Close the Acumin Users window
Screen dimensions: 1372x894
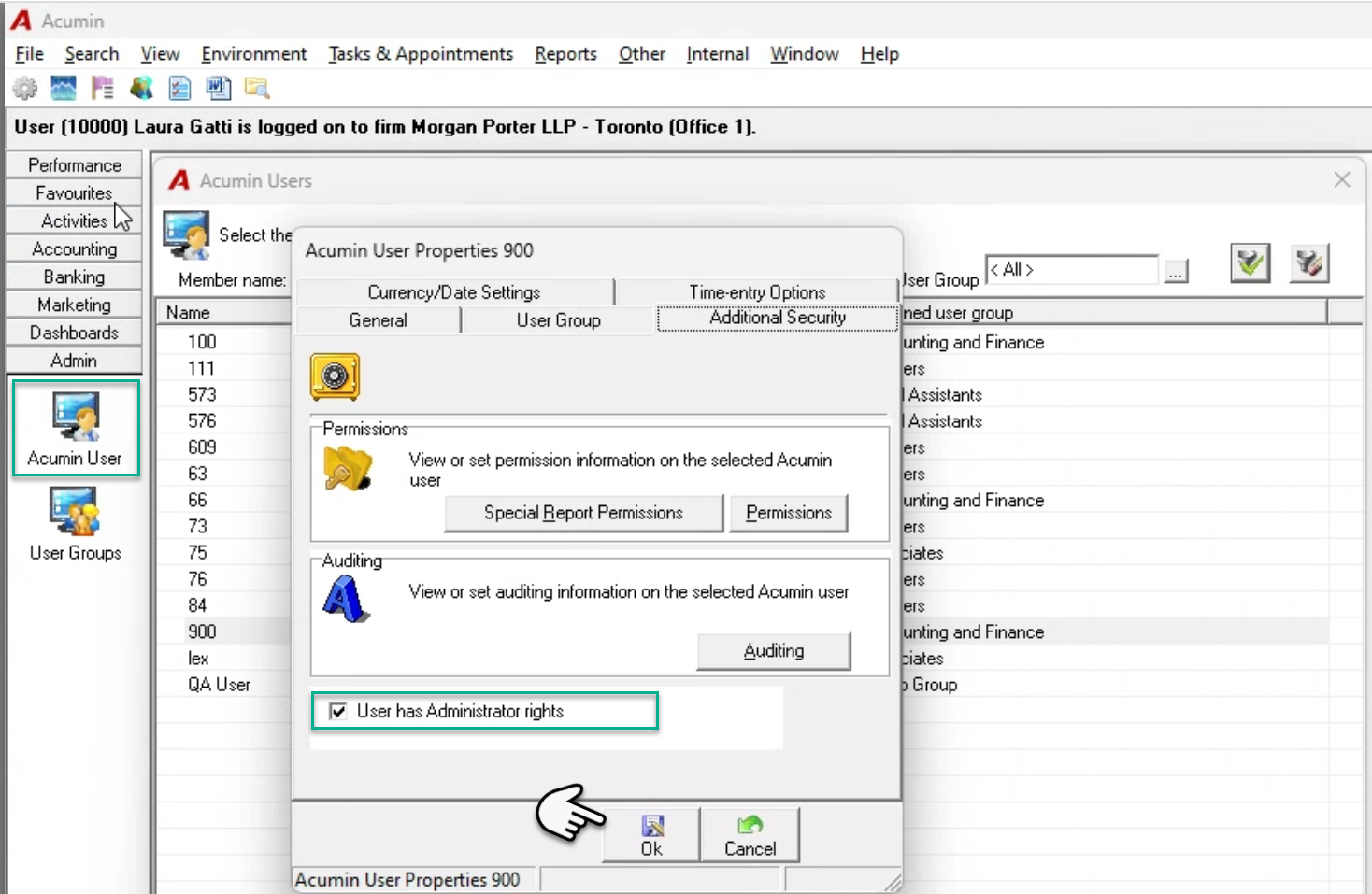point(1342,179)
